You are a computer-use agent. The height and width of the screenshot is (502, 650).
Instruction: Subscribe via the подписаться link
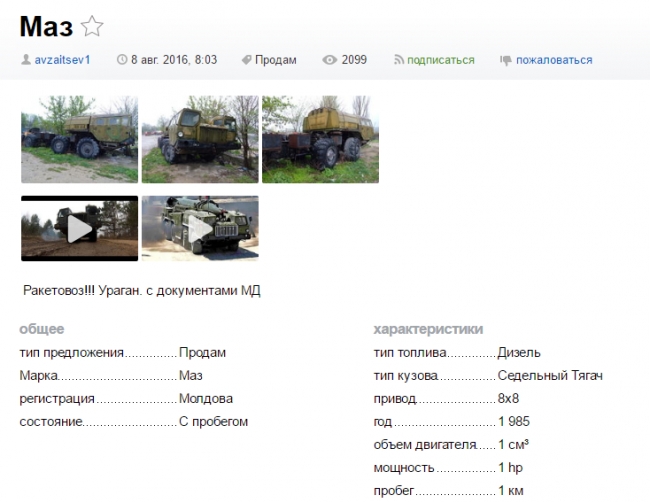441,60
